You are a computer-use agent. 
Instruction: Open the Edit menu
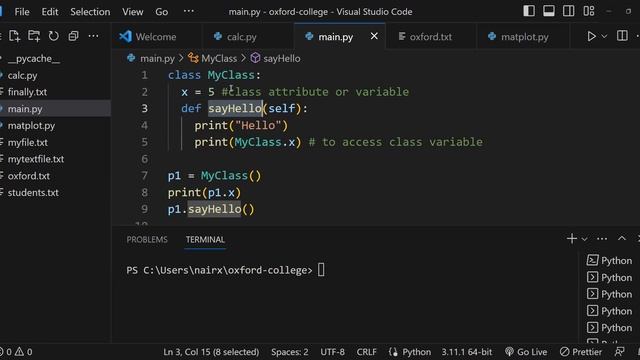[x=50, y=12]
